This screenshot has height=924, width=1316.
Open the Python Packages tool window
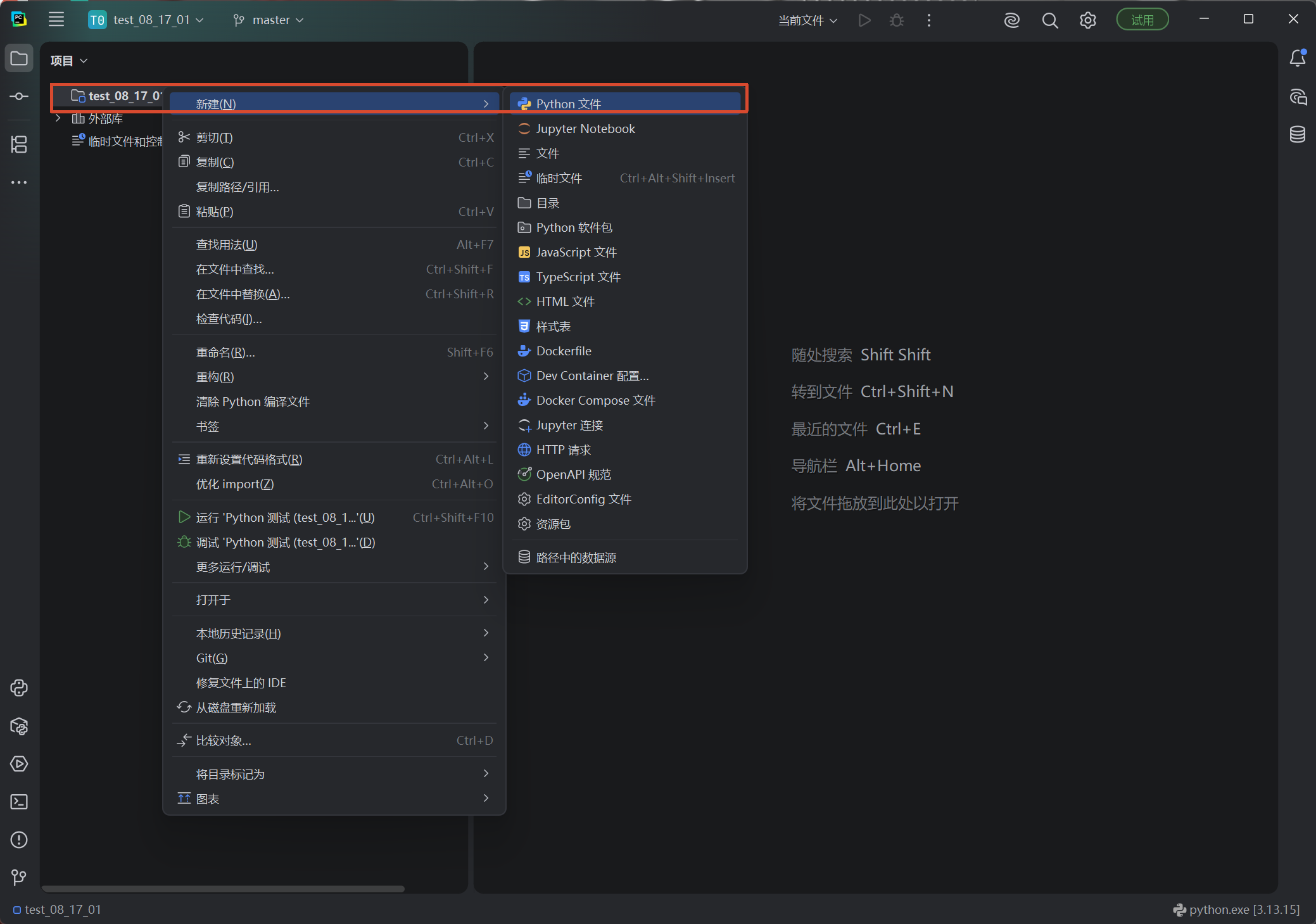19,726
